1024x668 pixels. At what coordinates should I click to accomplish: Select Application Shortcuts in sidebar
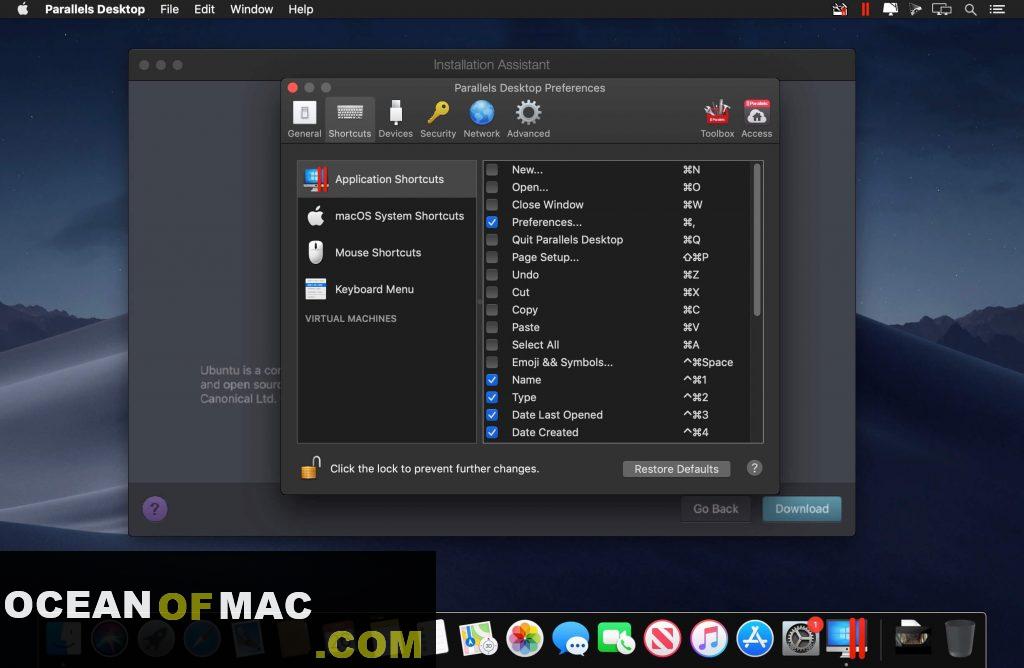click(x=387, y=179)
